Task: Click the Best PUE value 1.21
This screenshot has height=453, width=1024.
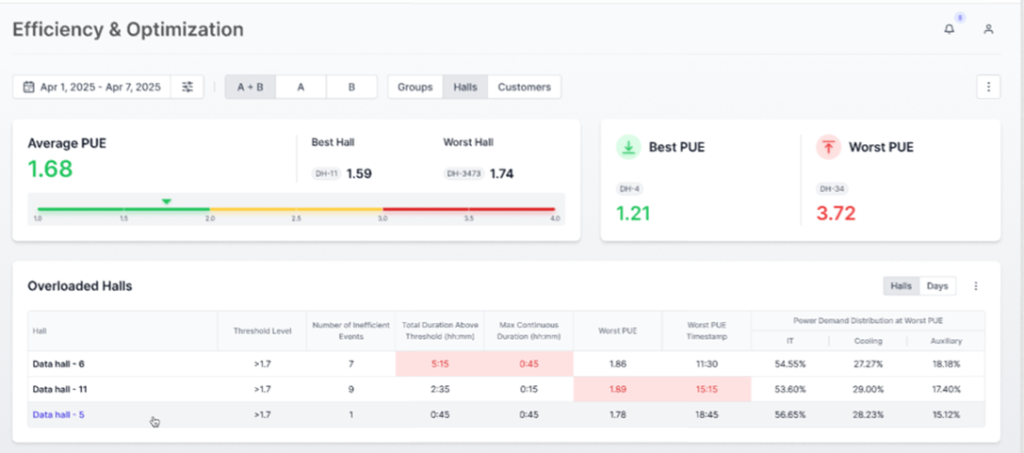Action: (633, 213)
